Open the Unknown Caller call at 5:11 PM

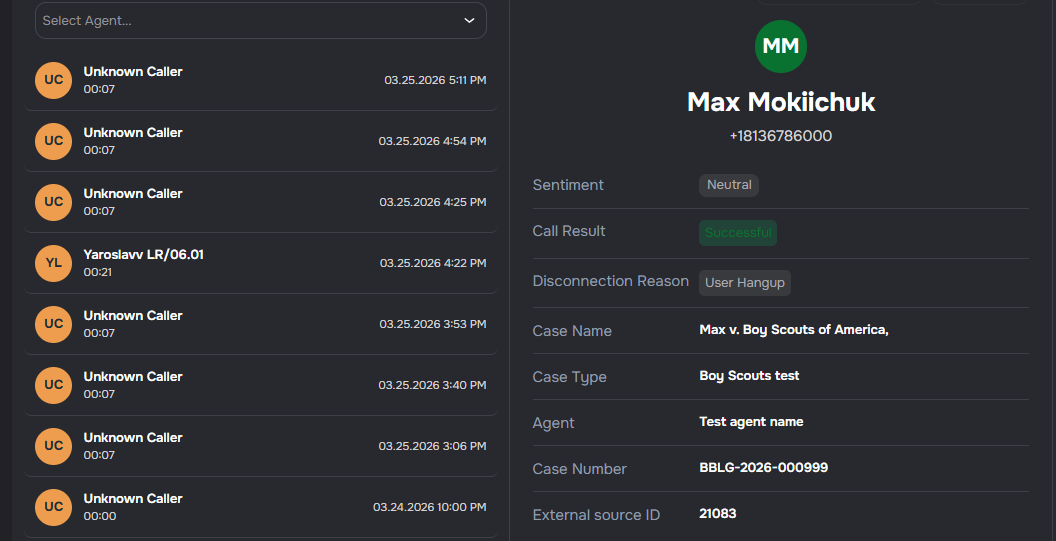pyautogui.click(x=260, y=80)
